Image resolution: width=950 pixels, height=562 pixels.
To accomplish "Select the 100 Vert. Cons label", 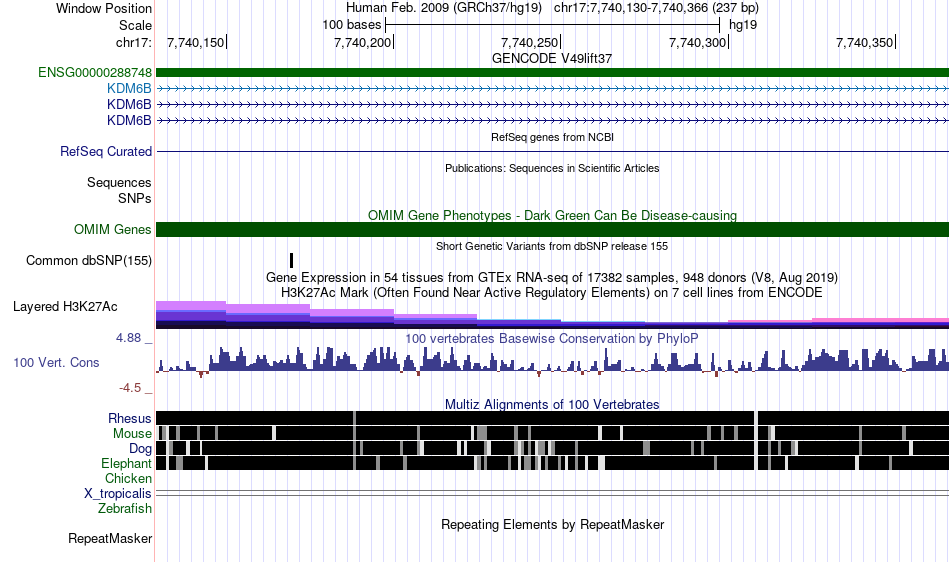I will click(x=56, y=363).
